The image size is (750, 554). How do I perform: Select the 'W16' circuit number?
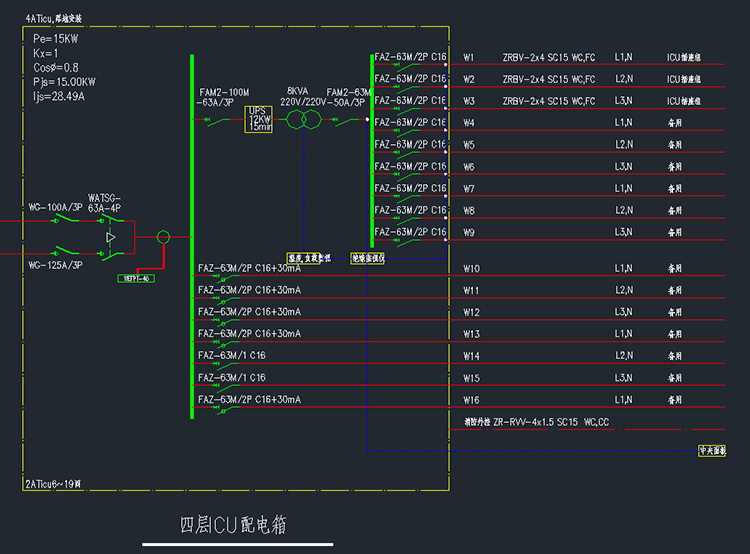coord(471,400)
